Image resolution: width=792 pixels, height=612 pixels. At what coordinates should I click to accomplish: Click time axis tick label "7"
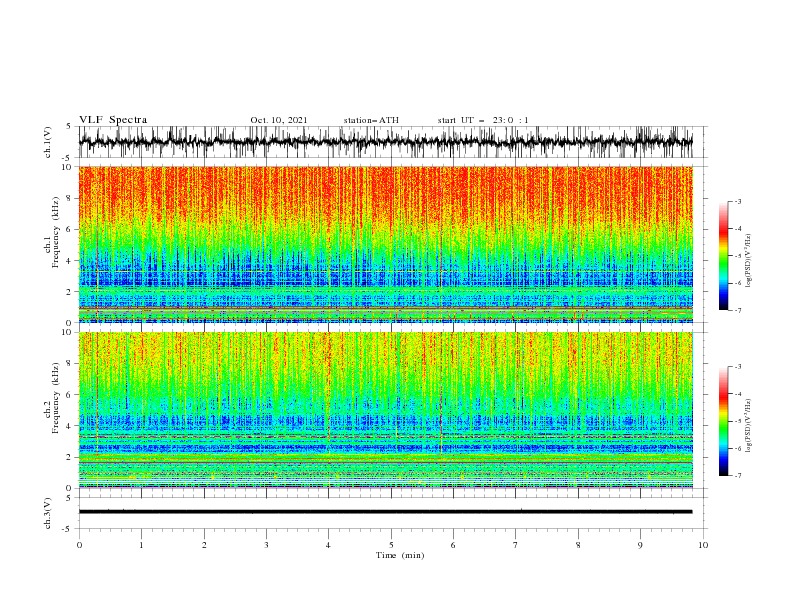point(516,545)
